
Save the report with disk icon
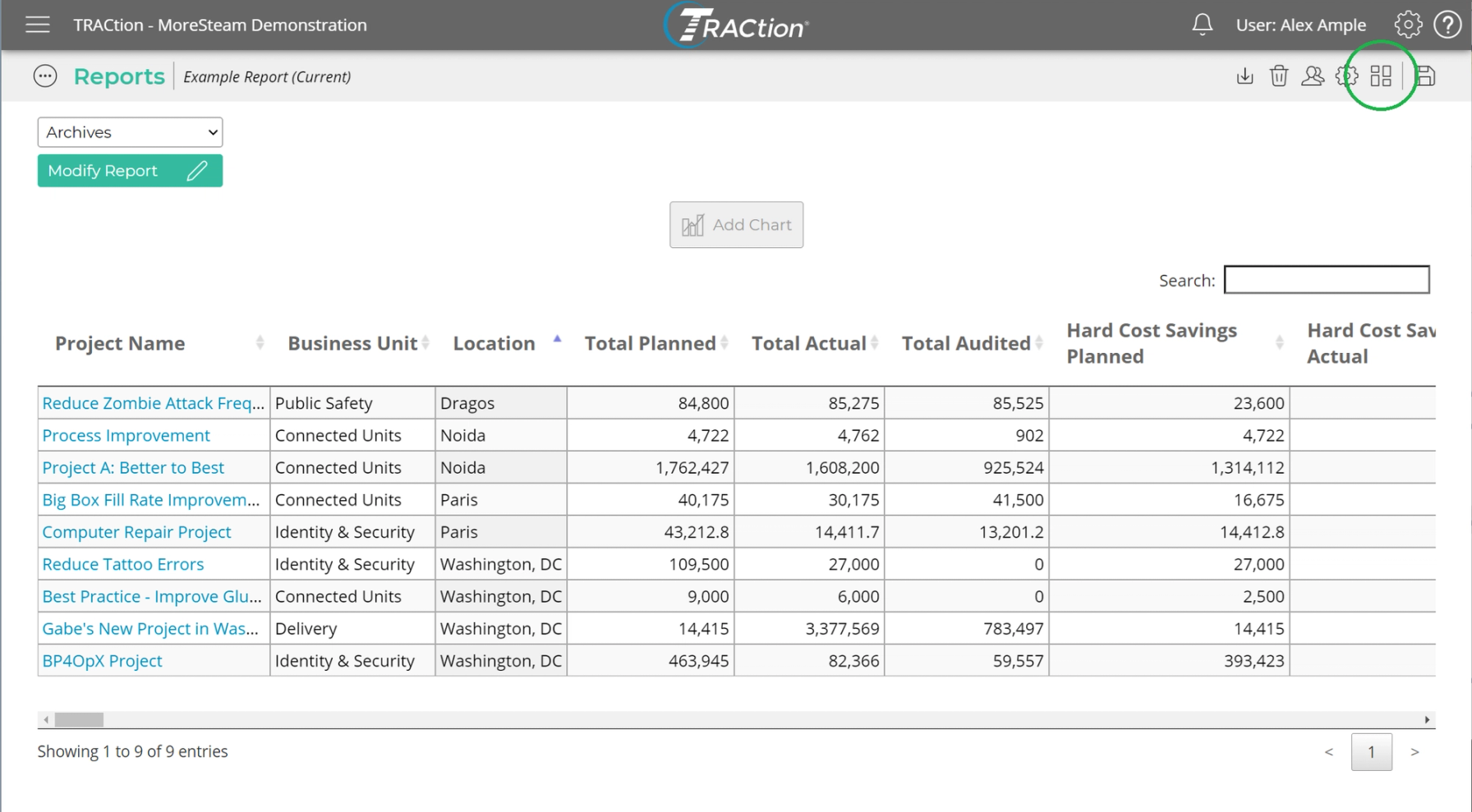[x=1426, y=76]
